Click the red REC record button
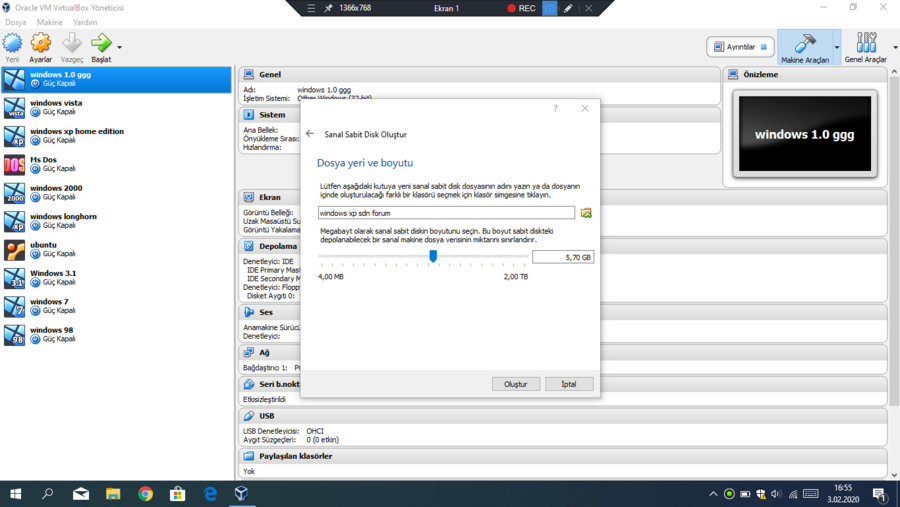Viewport: 900px width, 507px height. [521, 8]
